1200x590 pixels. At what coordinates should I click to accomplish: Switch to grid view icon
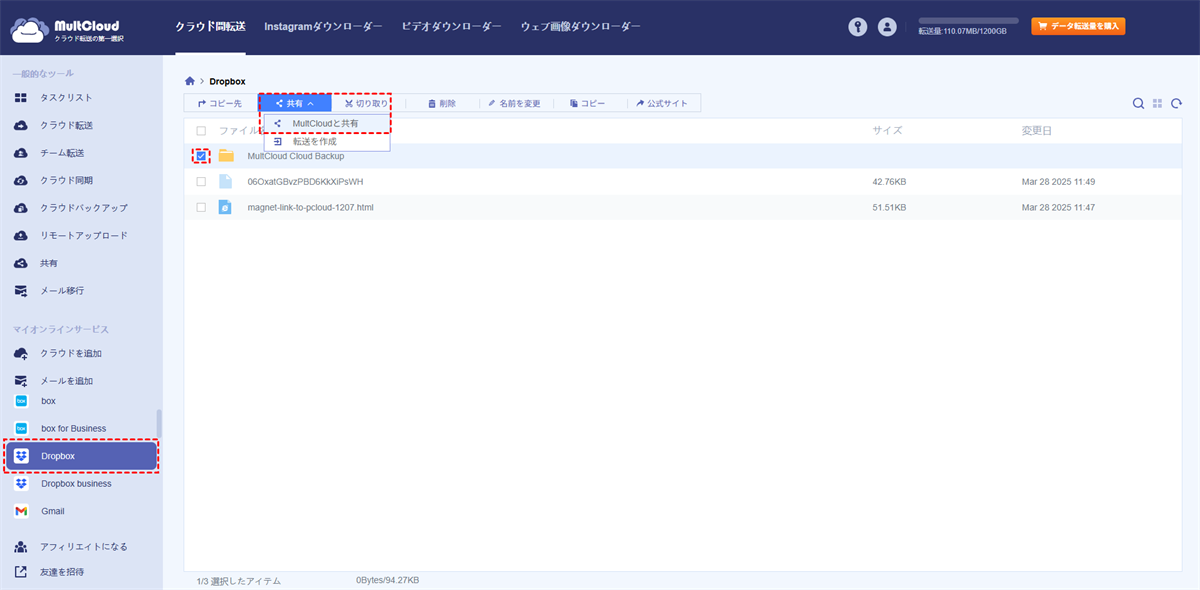pyautogui.click(x=1157, y=103)
